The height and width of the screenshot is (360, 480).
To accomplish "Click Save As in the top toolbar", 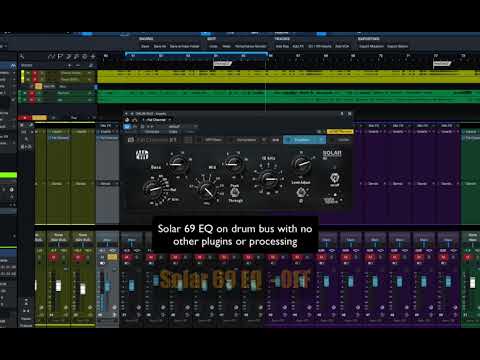I will point(160,46).
